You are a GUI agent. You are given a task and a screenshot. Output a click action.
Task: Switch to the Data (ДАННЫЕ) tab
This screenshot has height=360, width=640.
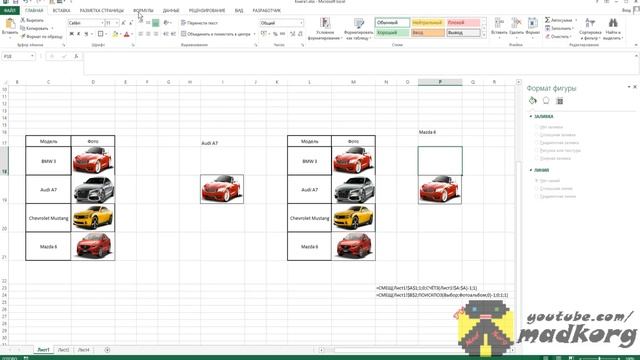click(171, 11)
